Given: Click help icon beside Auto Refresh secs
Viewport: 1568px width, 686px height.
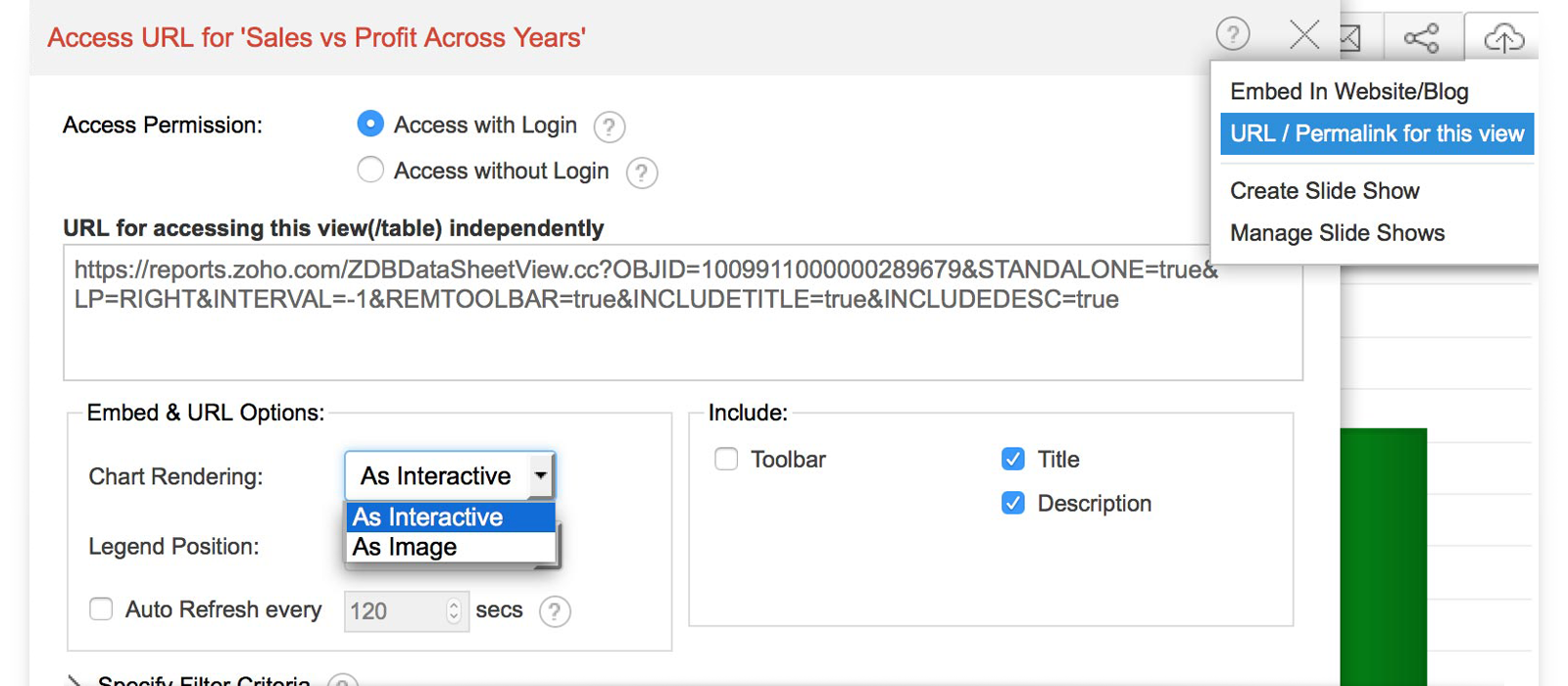Looking at the screenshot, I should click(x=555, y=612).
